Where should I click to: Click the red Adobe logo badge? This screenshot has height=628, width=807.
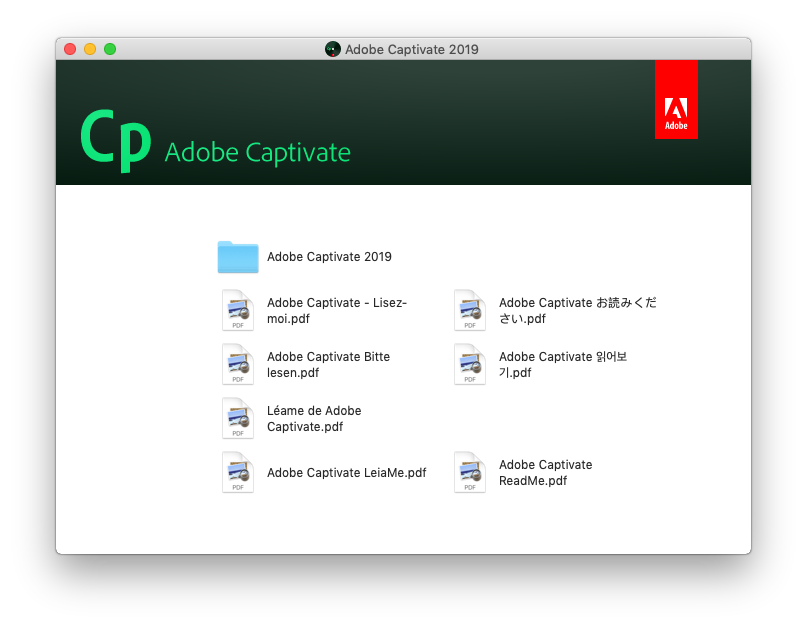point(676,100)
